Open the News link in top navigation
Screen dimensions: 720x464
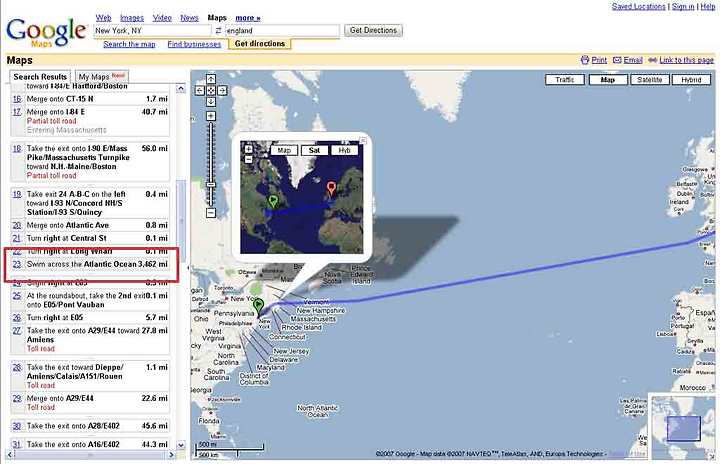click(x=189, y=18)
